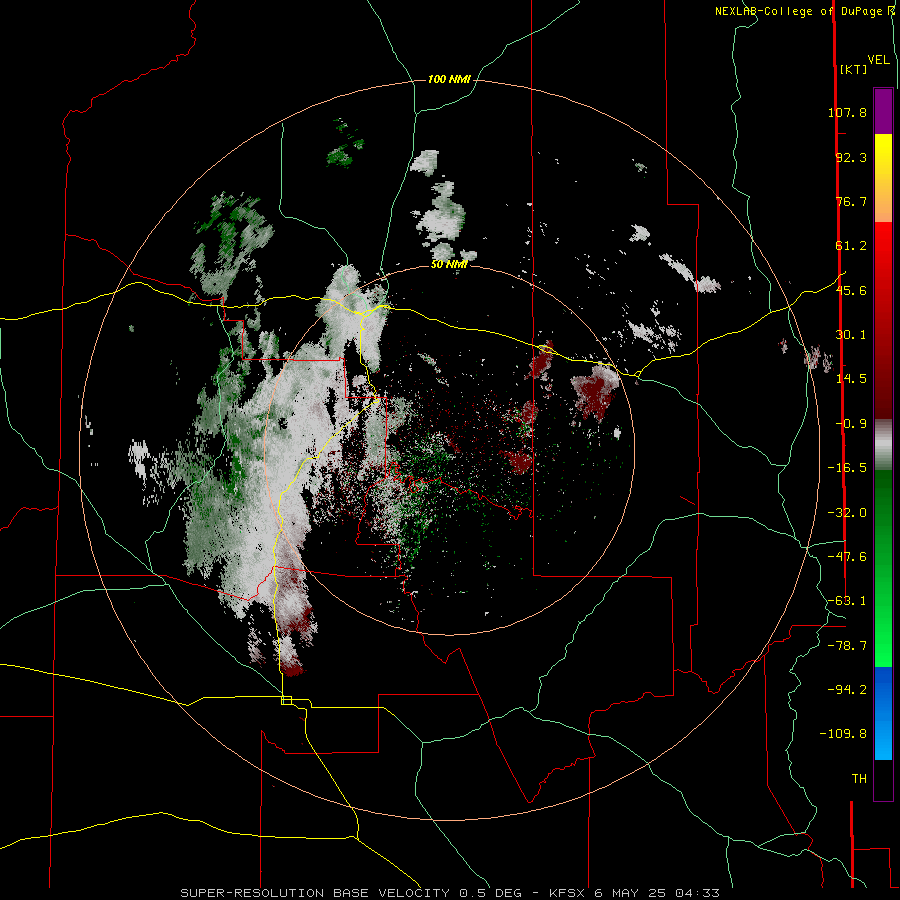This screenshot has height=900, width=900.
Task: Select the -32.0 velocity scale value
Action: pyautogui.click(x=847, y=513)
